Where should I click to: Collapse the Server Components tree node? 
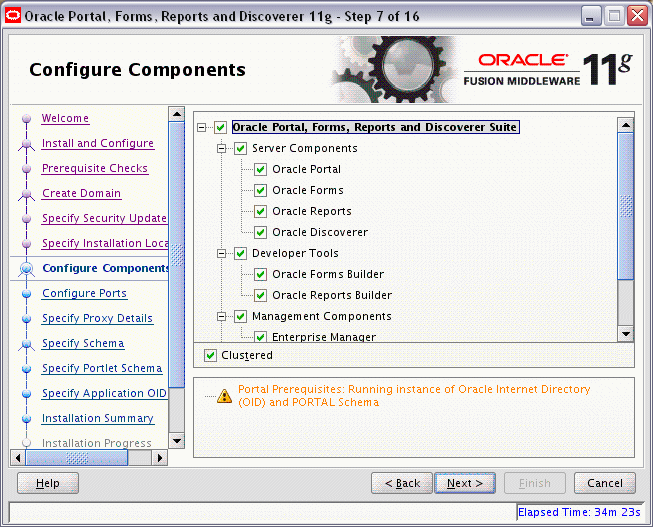point(222,148)
